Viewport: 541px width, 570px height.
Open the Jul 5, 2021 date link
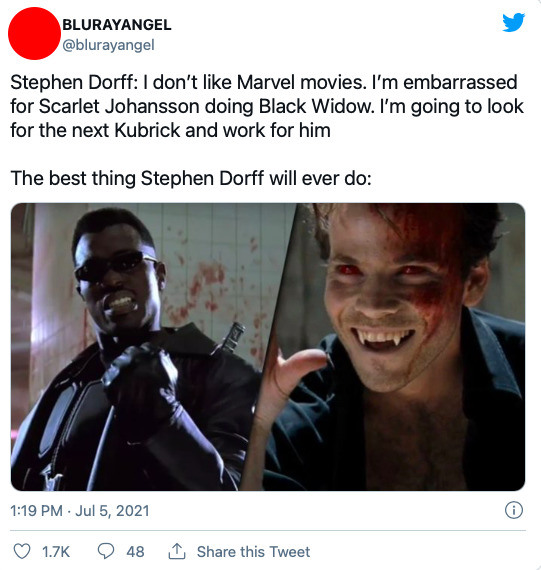(112, 511)
